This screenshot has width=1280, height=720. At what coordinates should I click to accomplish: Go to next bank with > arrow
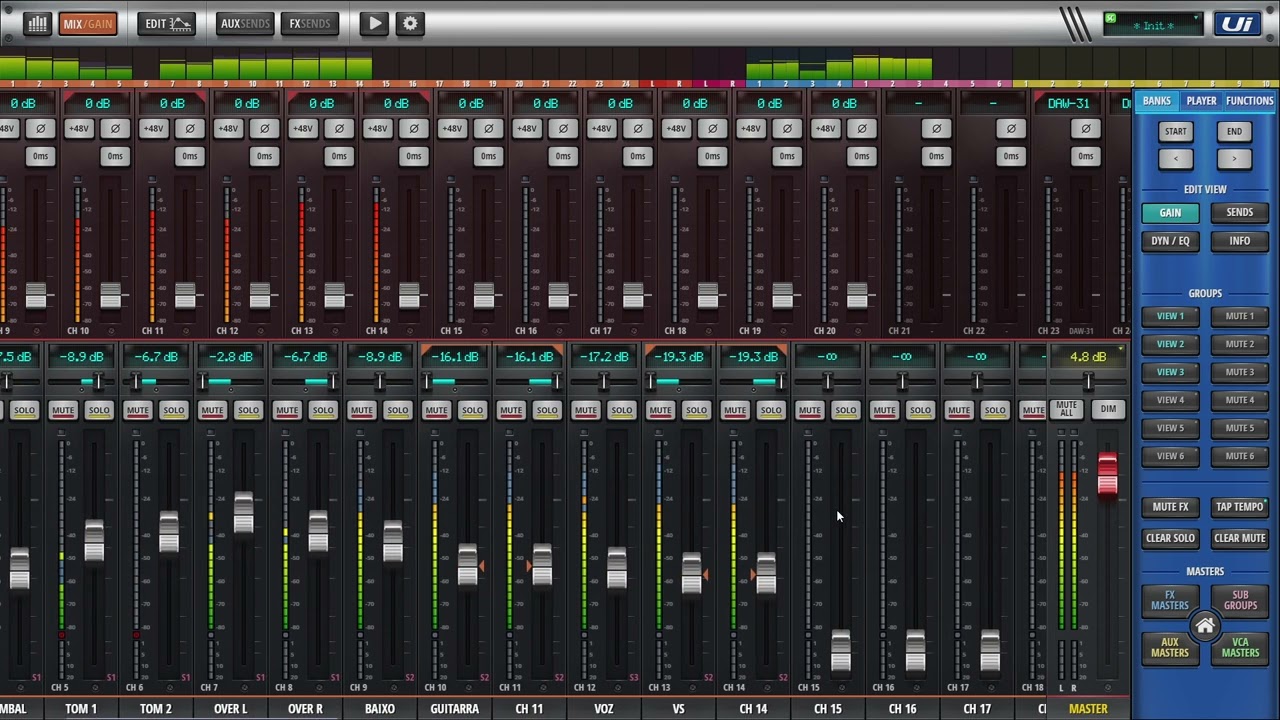(1234, 159)
